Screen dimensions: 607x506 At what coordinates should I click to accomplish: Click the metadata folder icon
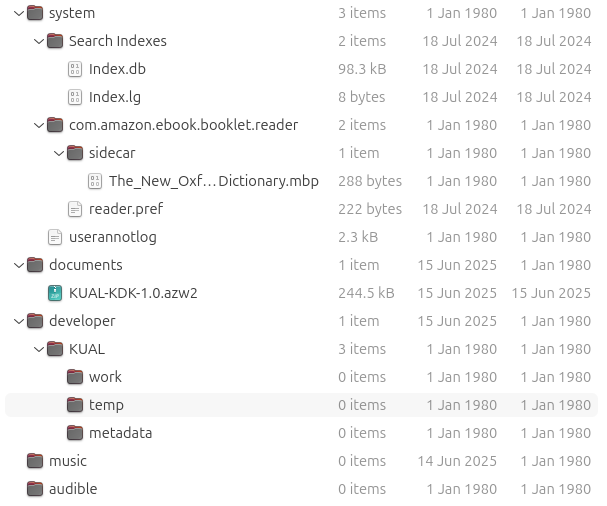point(75,433)
